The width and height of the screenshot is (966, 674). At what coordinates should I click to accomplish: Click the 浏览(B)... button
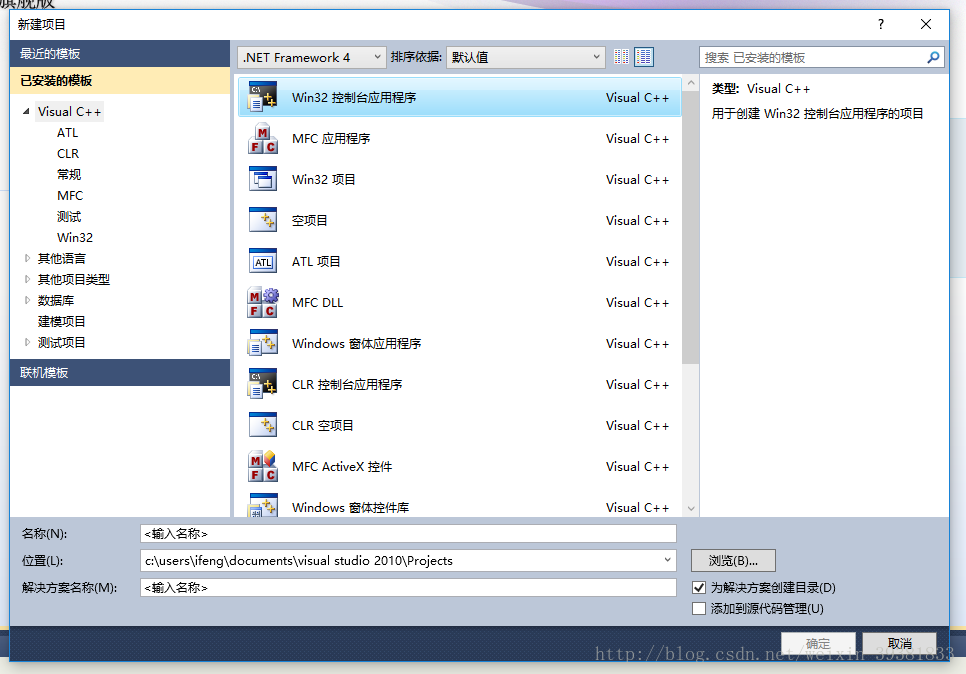click(x=733, y=561)
